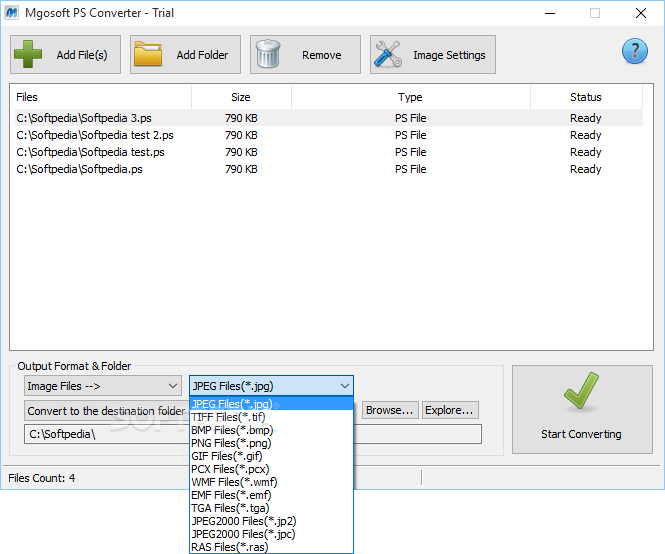Choose BMP Files(*.bmp) from the list
Viewport: 665px width, 554px height.
[271, 430]
